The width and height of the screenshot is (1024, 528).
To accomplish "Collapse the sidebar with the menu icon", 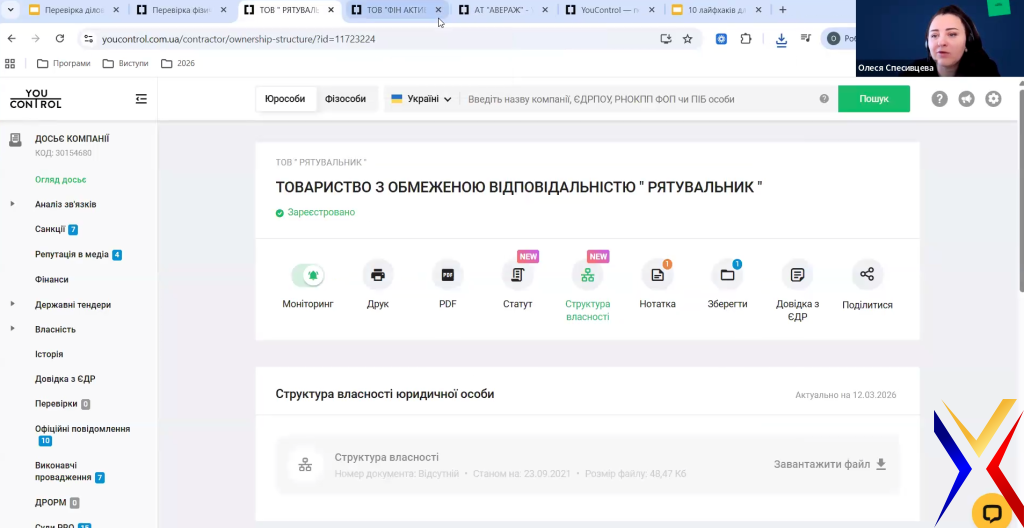I will (141, 99).
